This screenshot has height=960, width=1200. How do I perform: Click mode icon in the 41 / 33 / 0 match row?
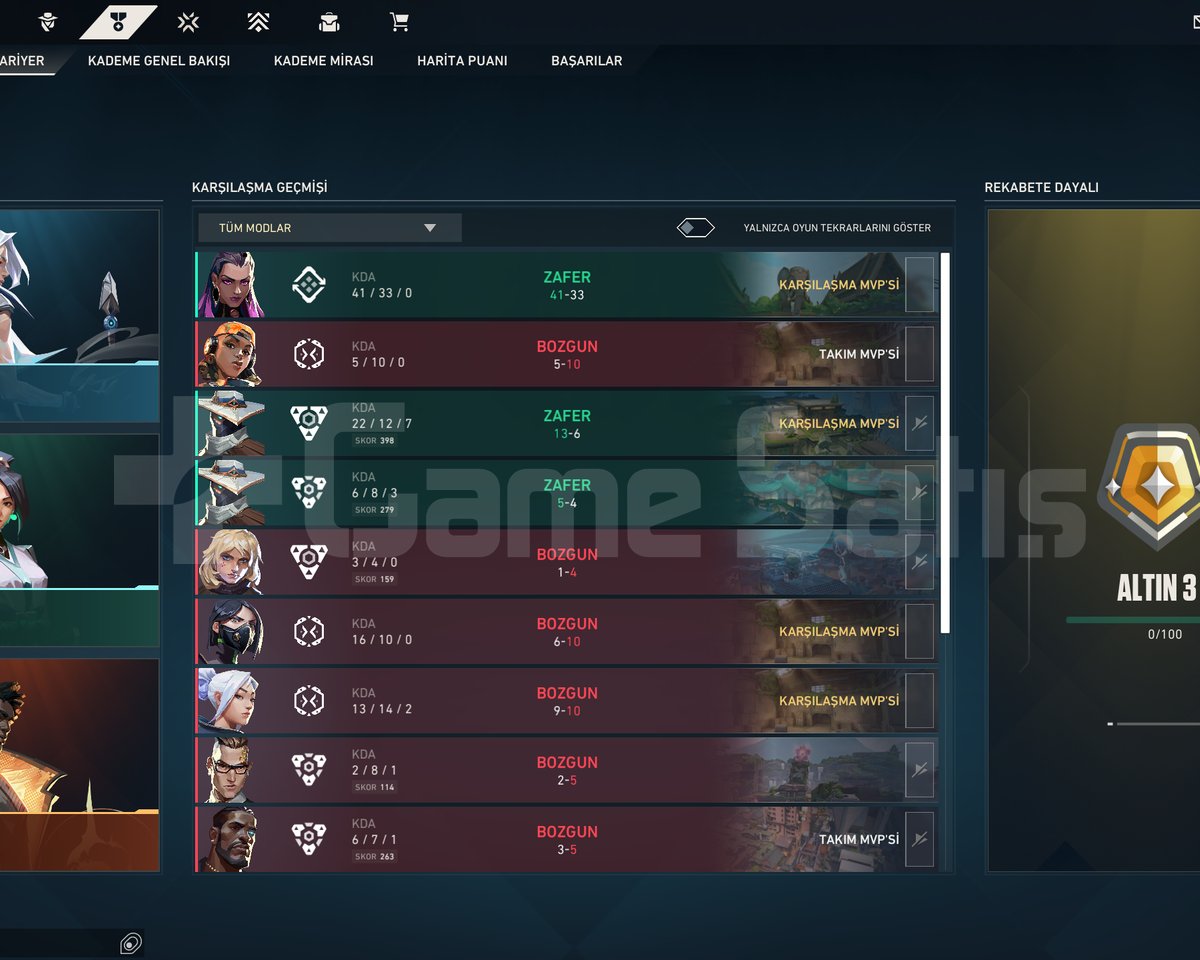[x=309, y=285]
